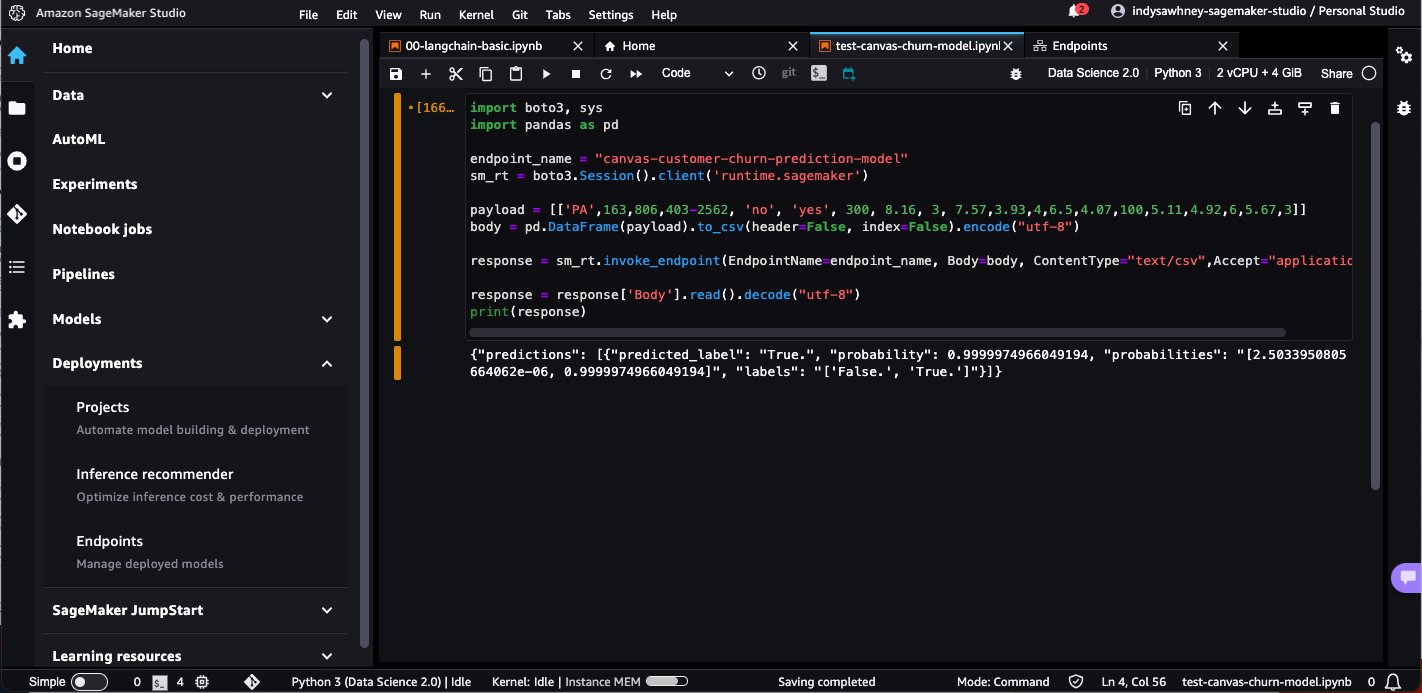Click the Instance MEM usage bar
Viewport: 1422px width, 693px height.
click(667, 682)
